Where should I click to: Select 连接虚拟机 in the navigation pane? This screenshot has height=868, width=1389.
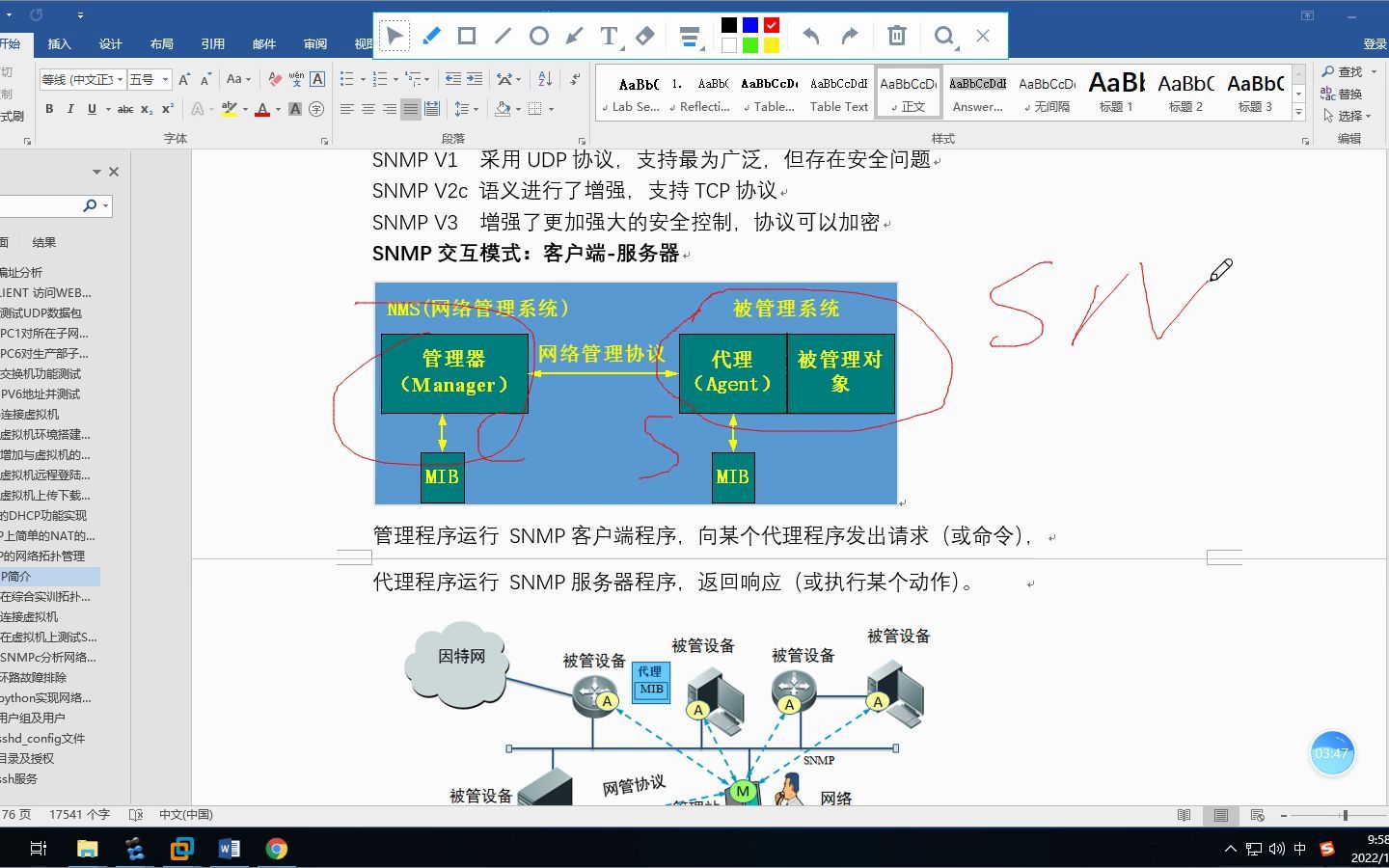[35, 414]
